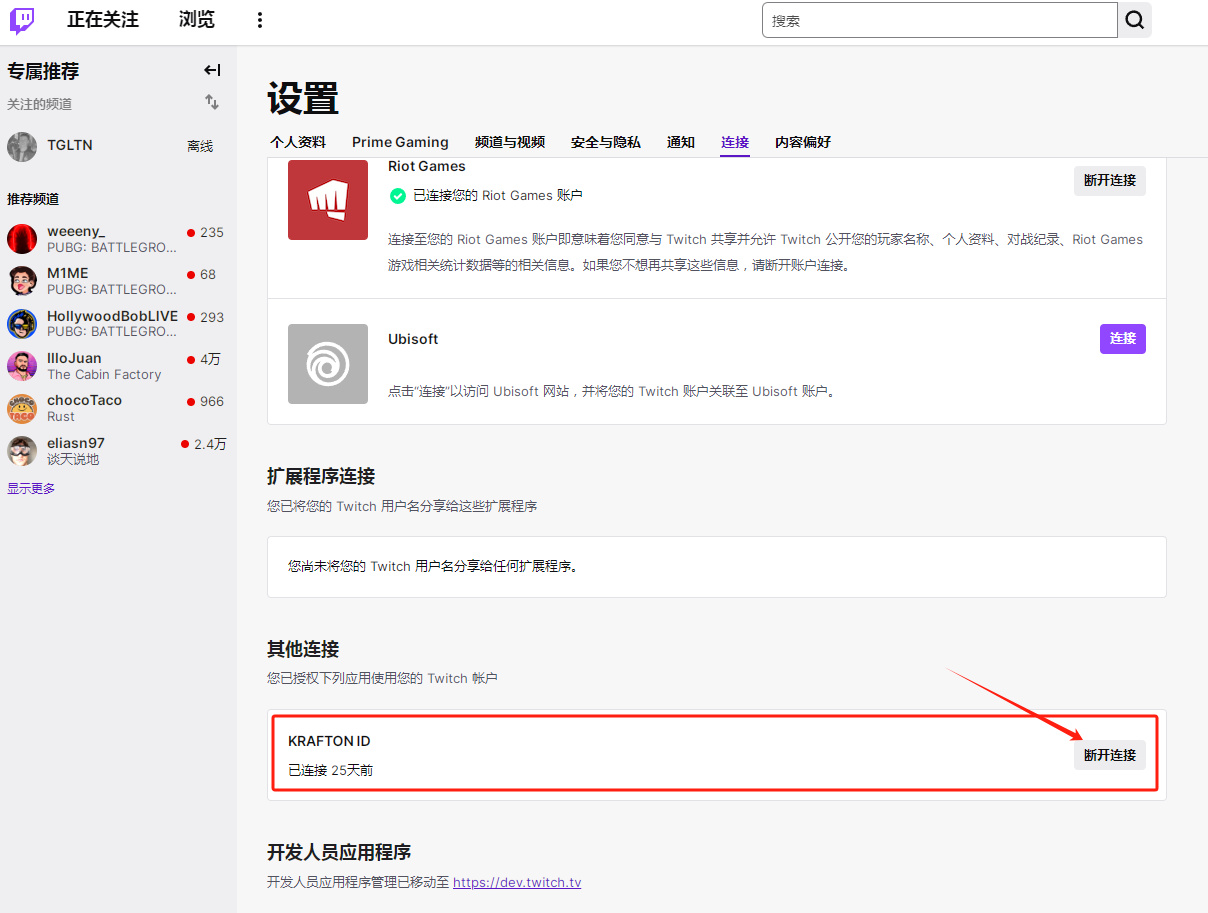
Task: Open weeeny_ channel name
Action: pyautogui.click(x=76, y=232)
